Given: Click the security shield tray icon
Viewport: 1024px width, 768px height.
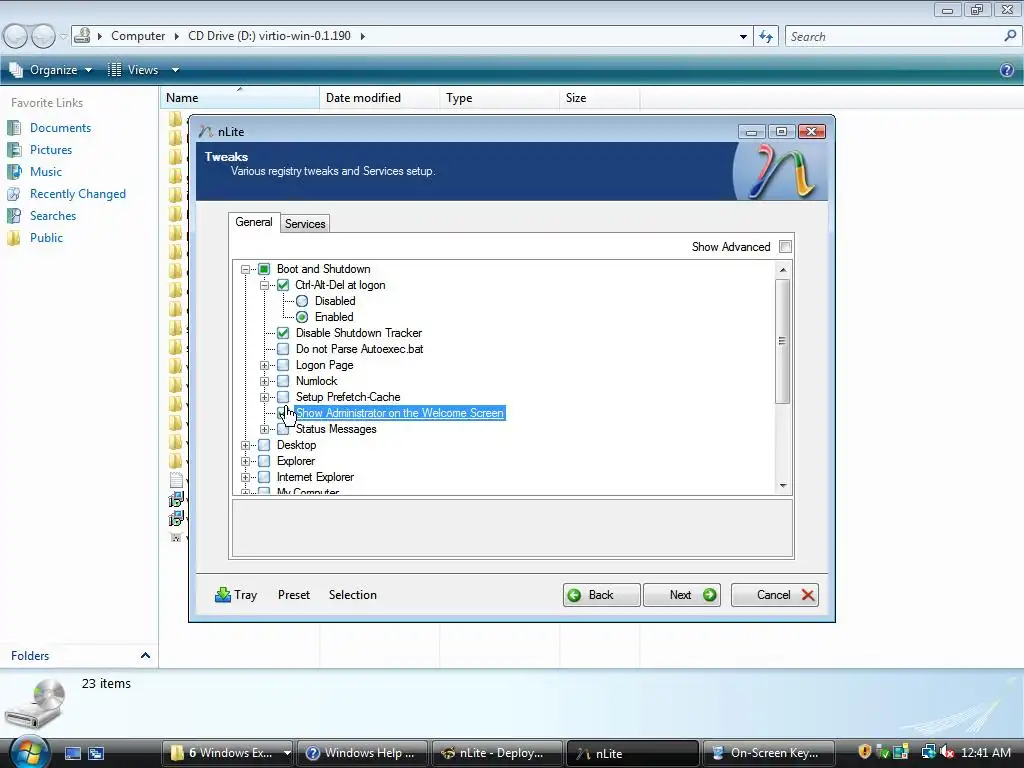Looking at the screenshot, I should [865, 752].
